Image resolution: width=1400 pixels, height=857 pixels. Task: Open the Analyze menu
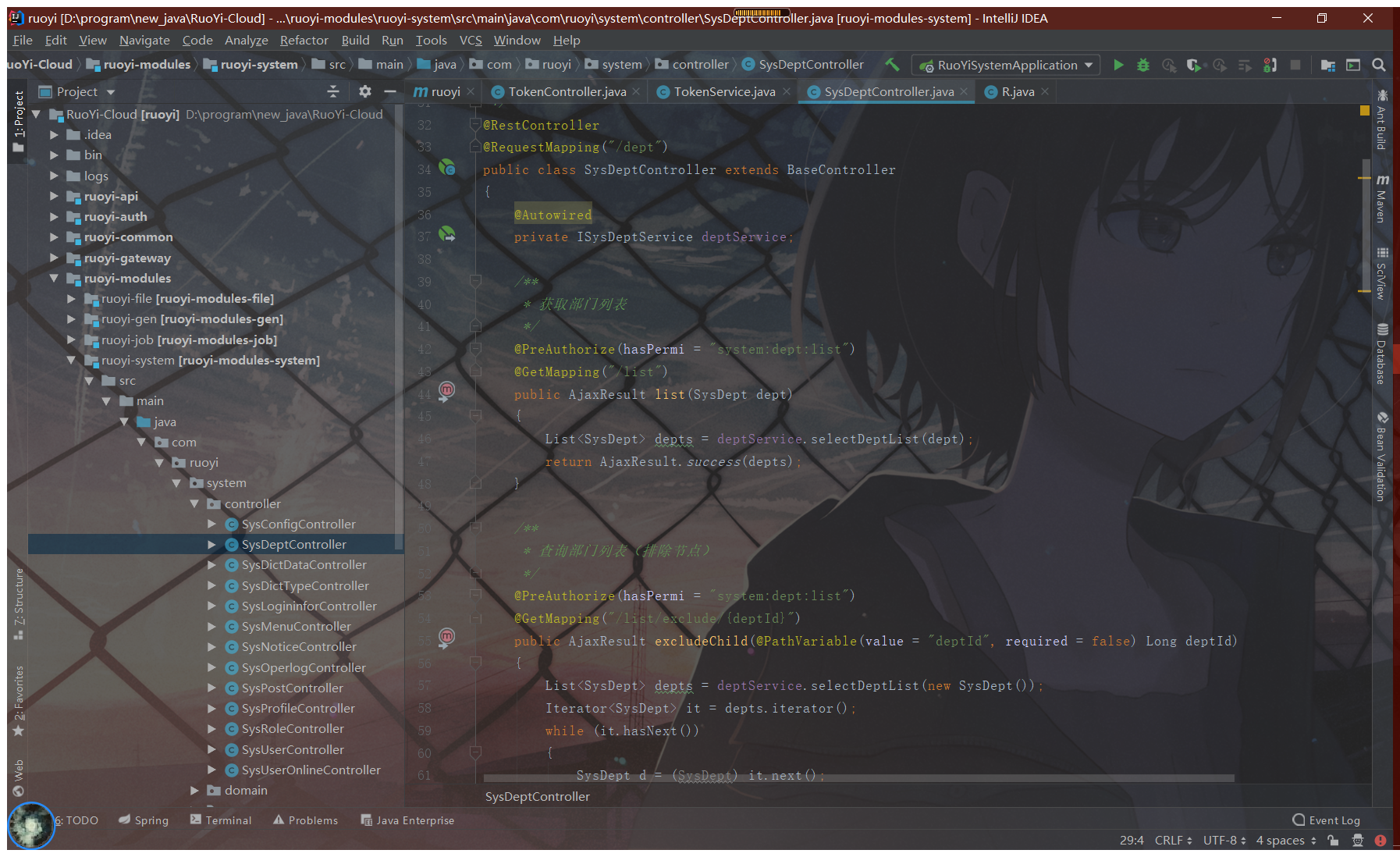point(246,40)
